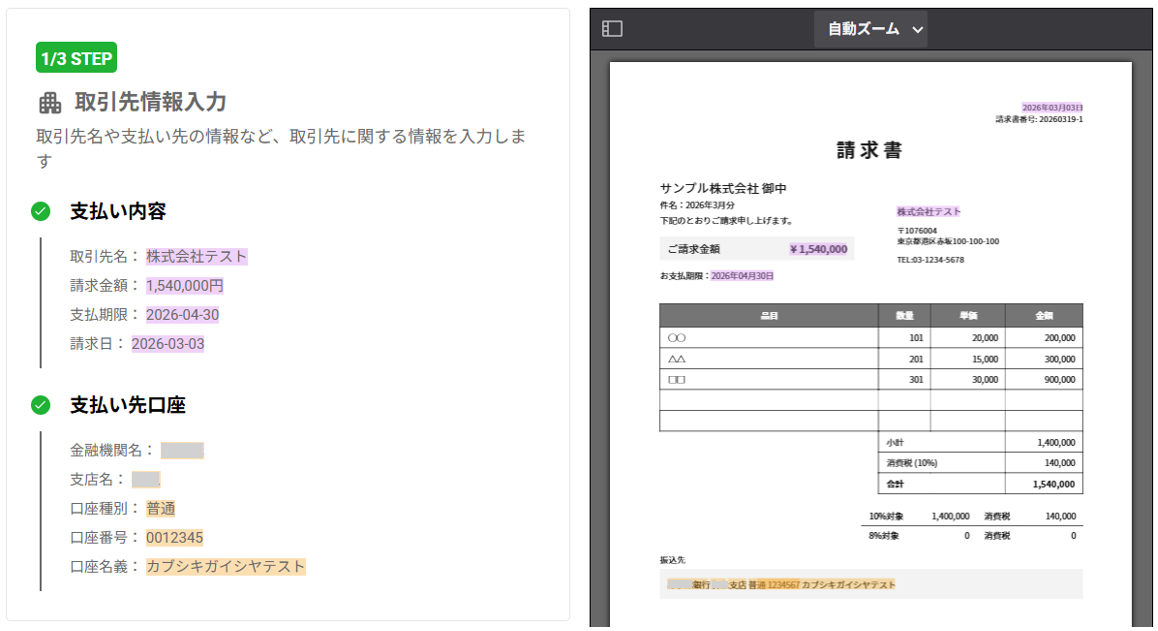This screenshot has width=1158, height=631.
Task: Click the 品目 column header in the table
Action: pyautogui.click(x=769, y=316)
